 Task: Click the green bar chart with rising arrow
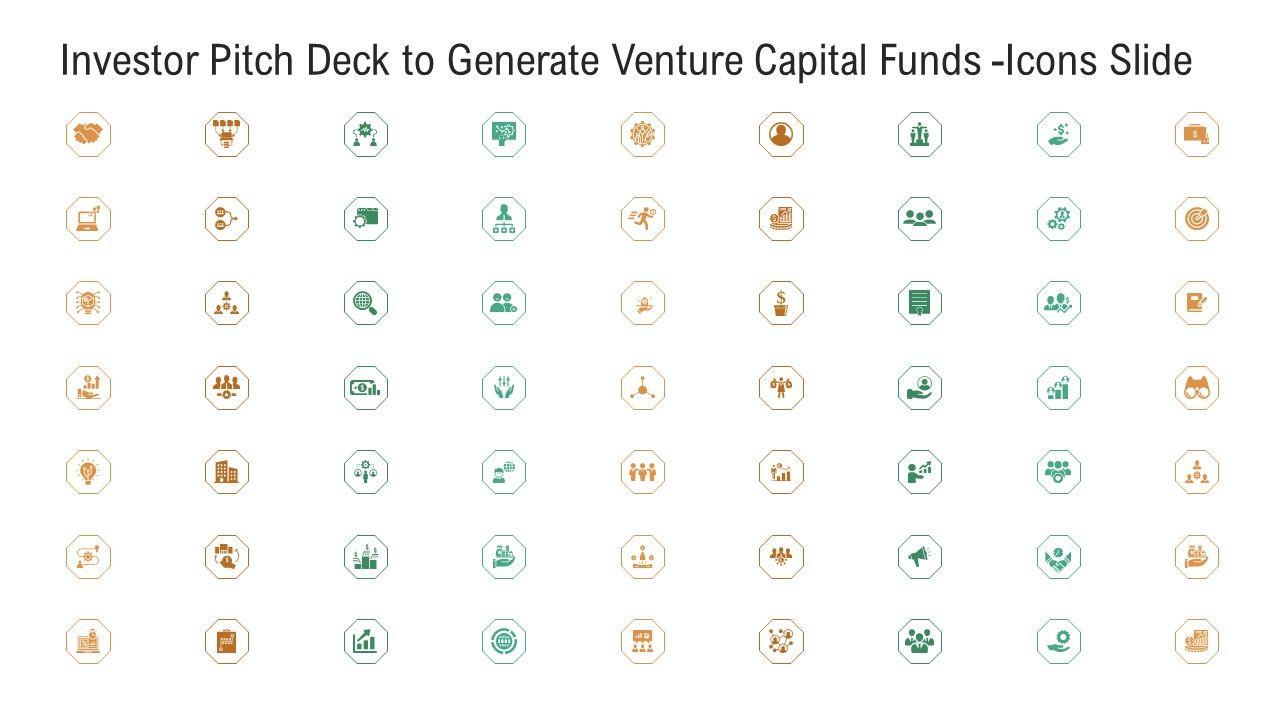click(366, 640)
